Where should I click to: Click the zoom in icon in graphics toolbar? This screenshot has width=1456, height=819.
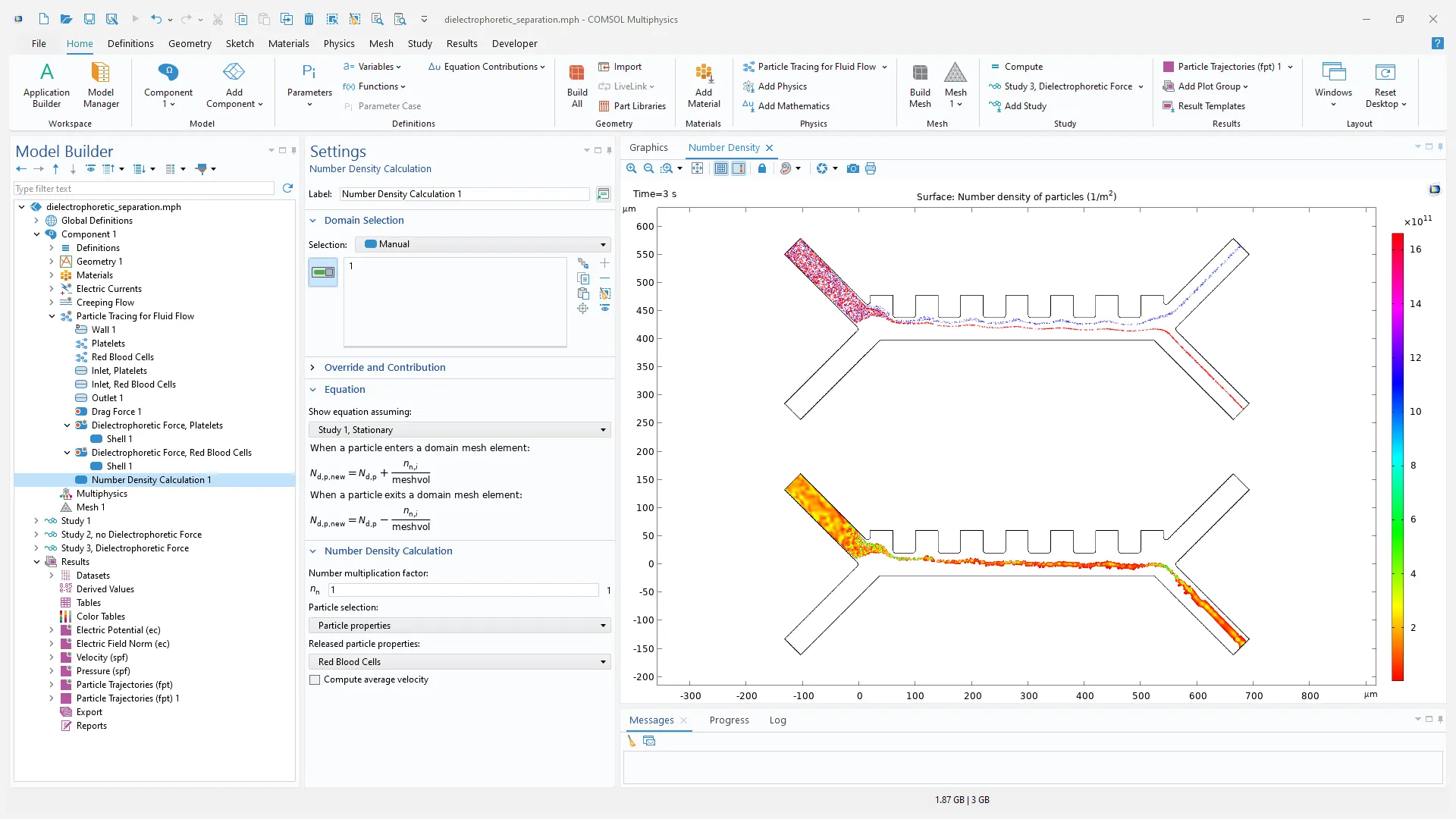tap(631, 168)
